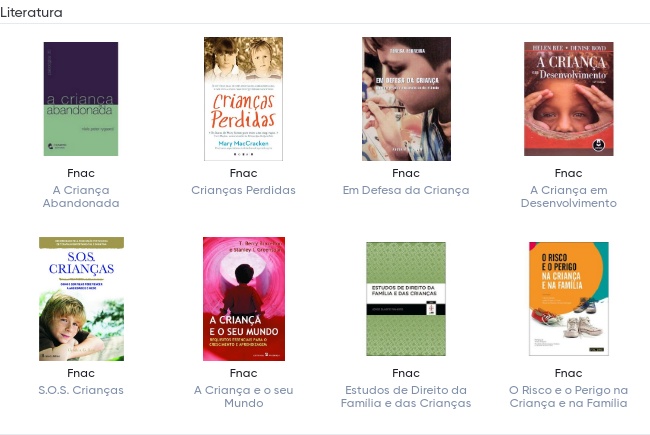Click the Em Defesa da Criança cover
This screenshot has width=650, height=435.
coord(406,99)
